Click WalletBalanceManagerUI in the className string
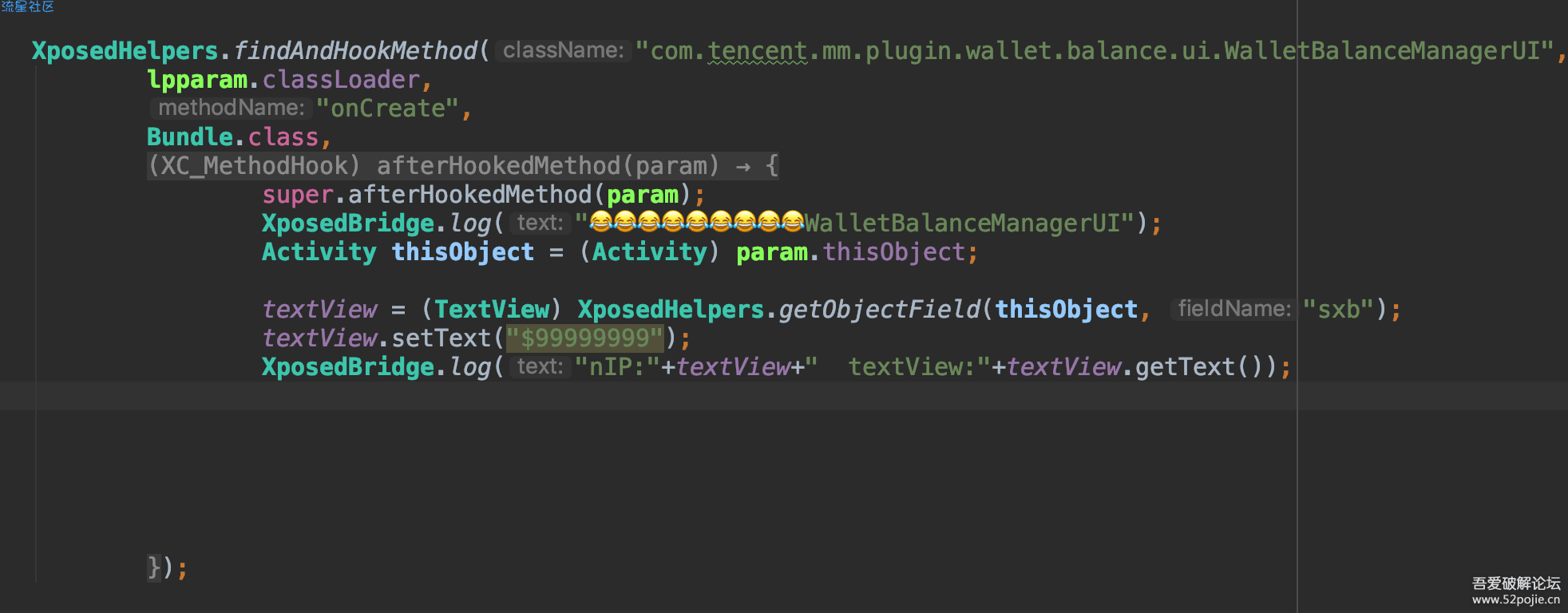 click(x=1382, y=51)
